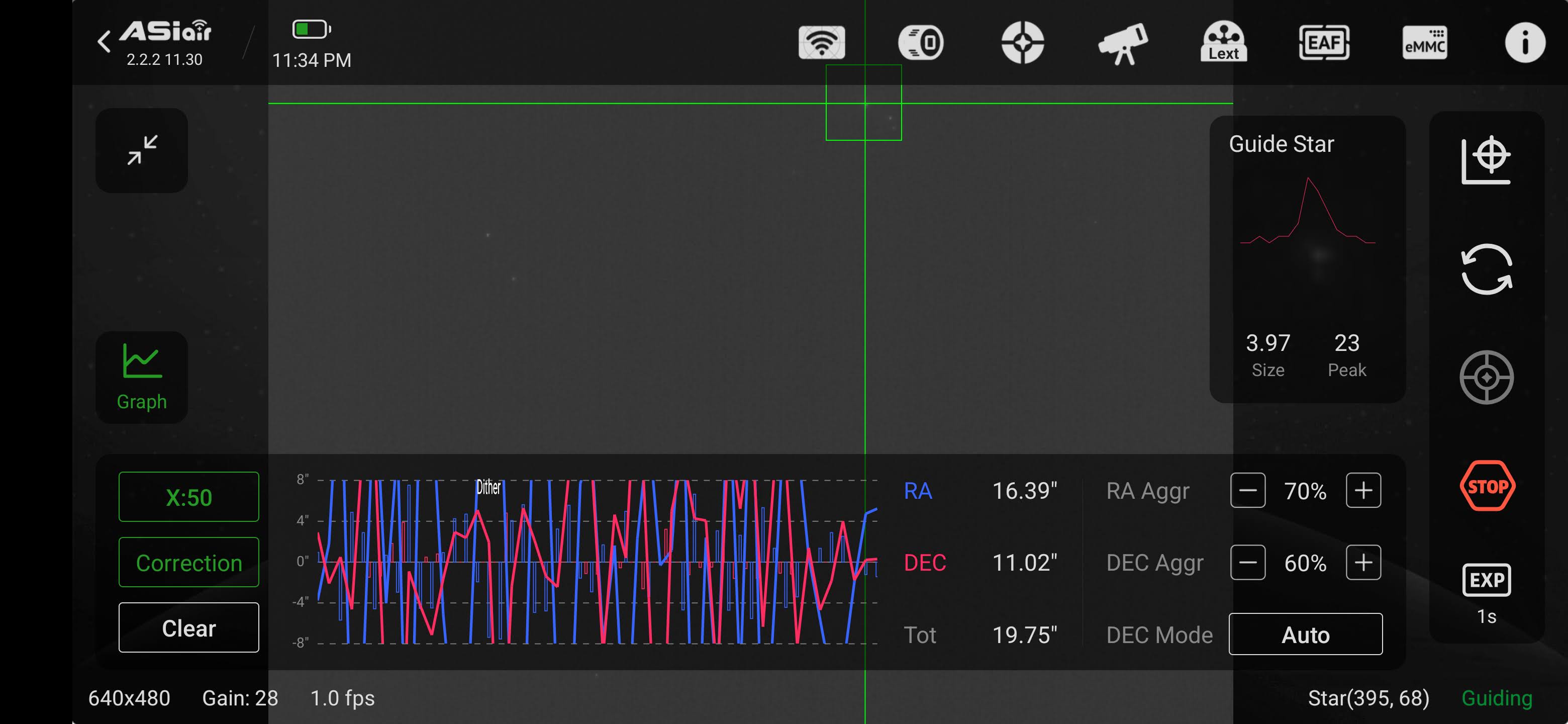Open the telescope mount settings icon
The height and width of the screenshot is (724, 1568).
click(x=1123, y=44)
